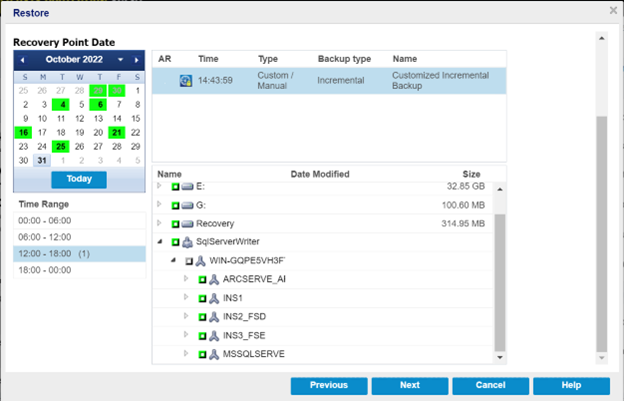The width and height of the screenshot is (624, 401).
Task: Toggle the MSSQLSERVE checkbox
Action: [x=202, y=354]
